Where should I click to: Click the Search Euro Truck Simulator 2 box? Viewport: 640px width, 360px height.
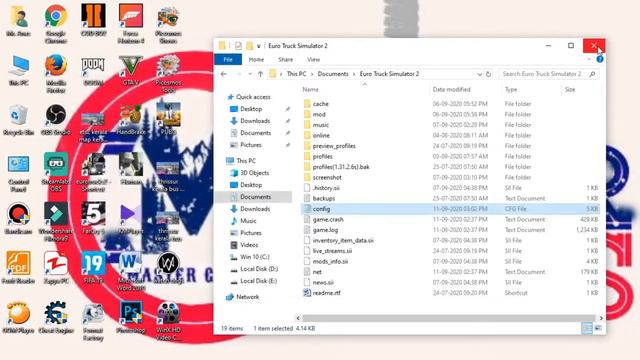point(549,74)
